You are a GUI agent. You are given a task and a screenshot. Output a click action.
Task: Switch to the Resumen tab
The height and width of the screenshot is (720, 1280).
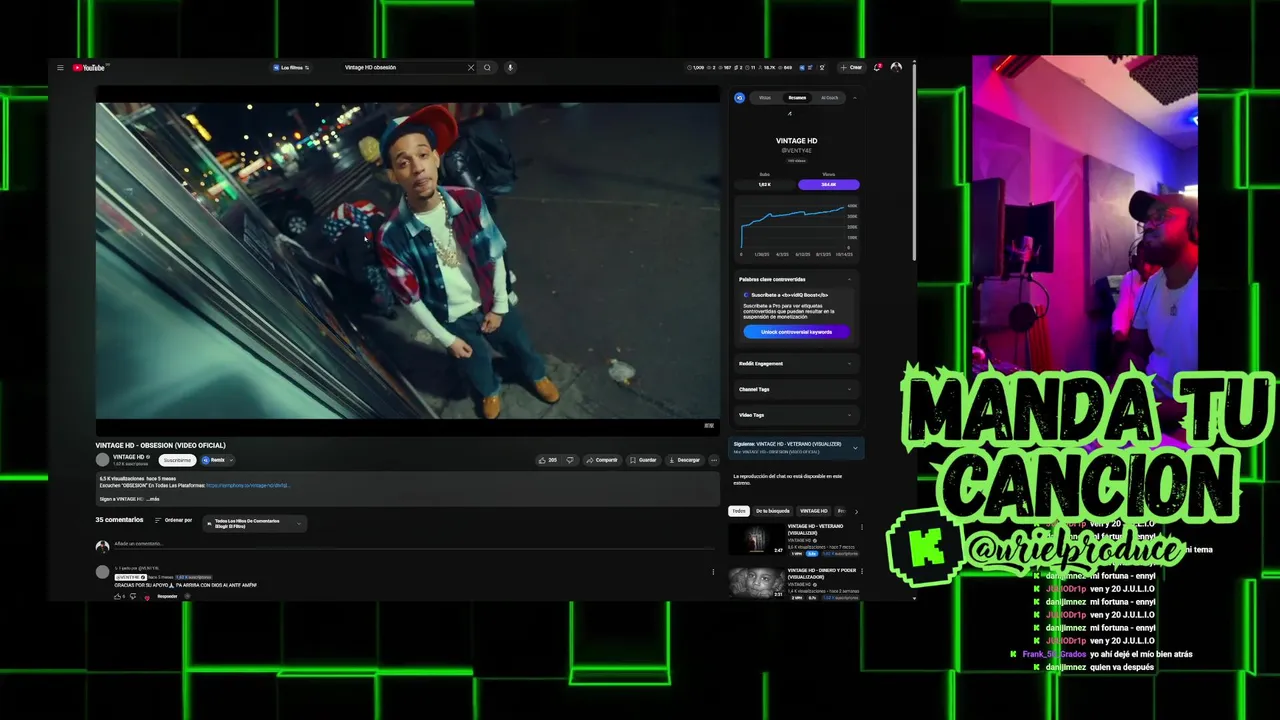click(x=797, y=98)
